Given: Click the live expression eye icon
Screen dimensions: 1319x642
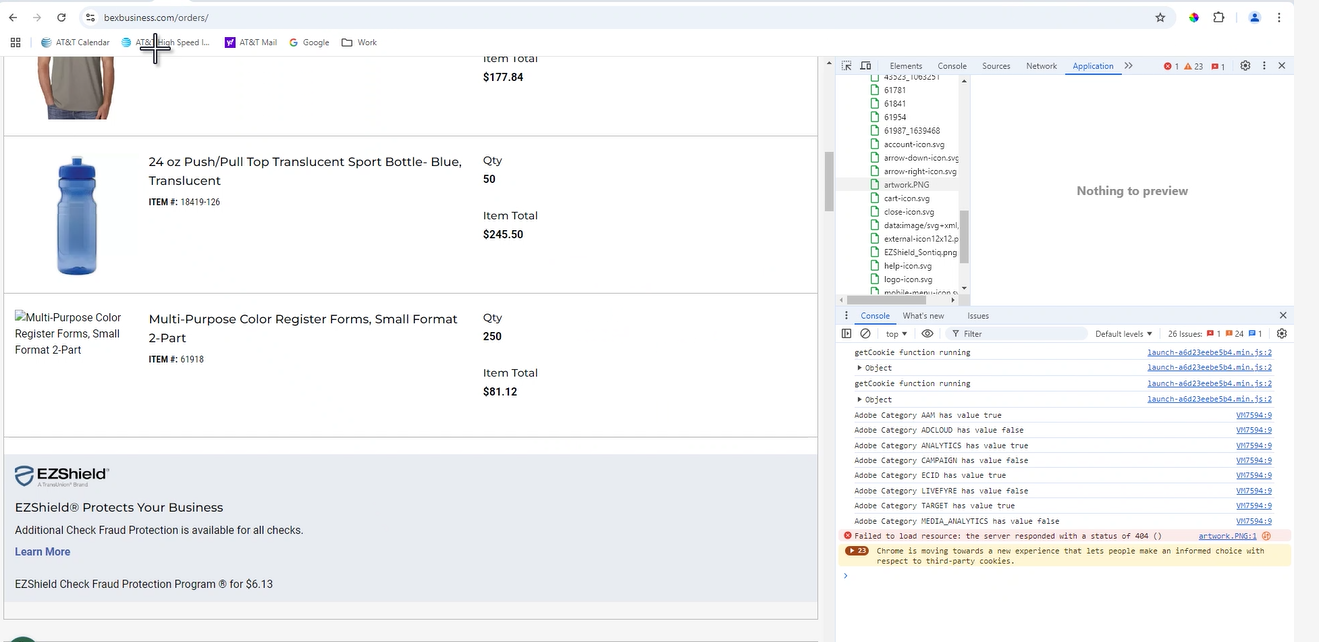Looking at the screenshot, I should 927,334.
